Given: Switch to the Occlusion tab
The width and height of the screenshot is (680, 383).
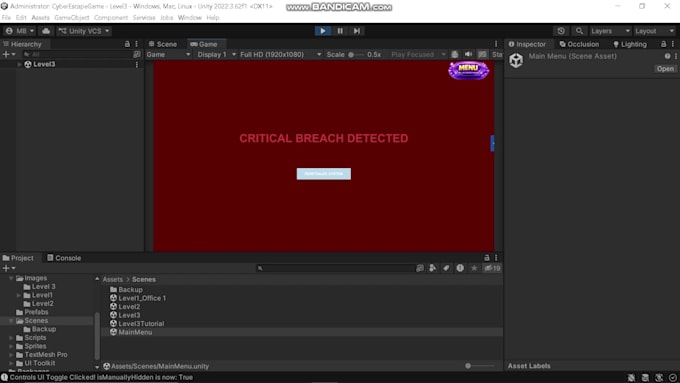Looking at the screenshot, I should [579, 44].
